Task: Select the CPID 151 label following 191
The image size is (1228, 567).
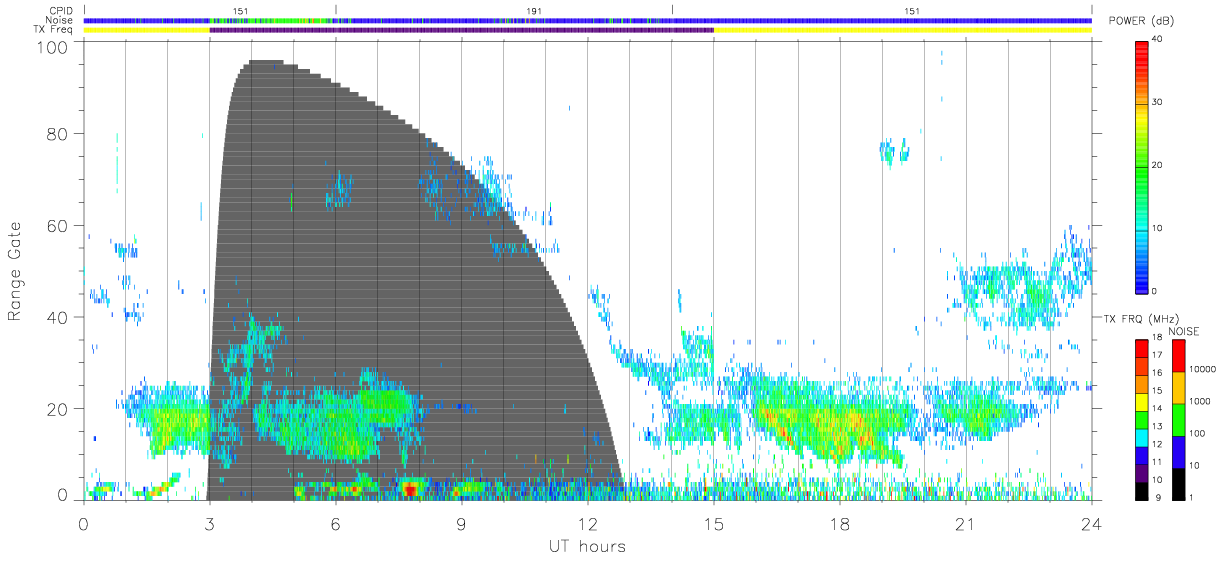Action: click(913, 11)
